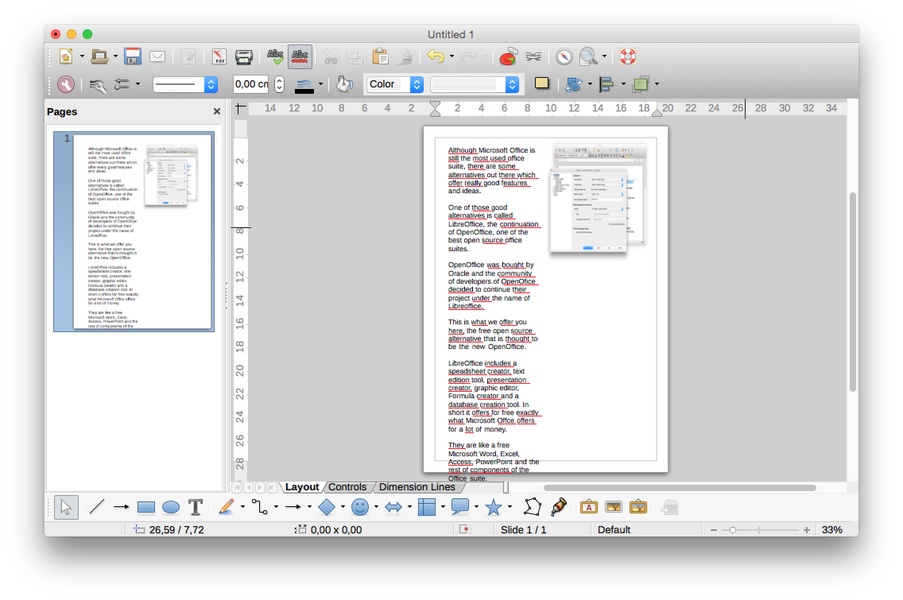Click the Area fill paint bucket icon

coord(344,84)
